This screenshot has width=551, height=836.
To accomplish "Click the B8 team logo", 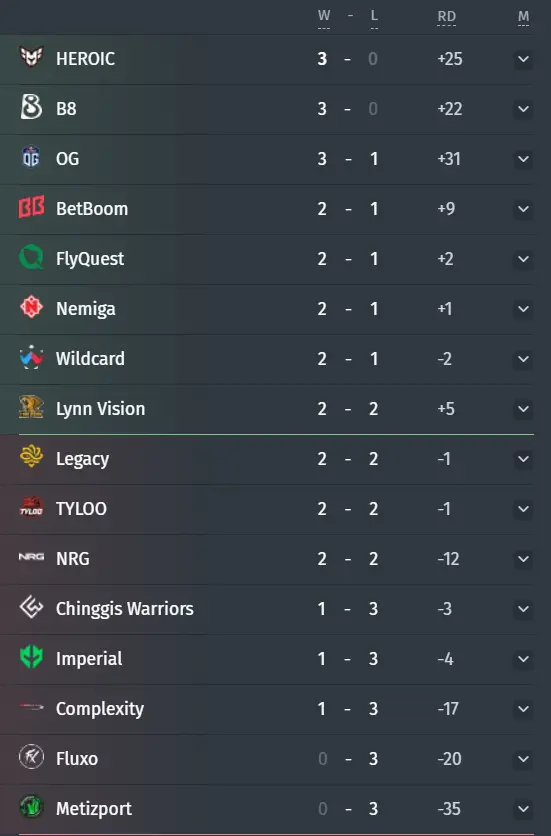I will coord(31,107).
